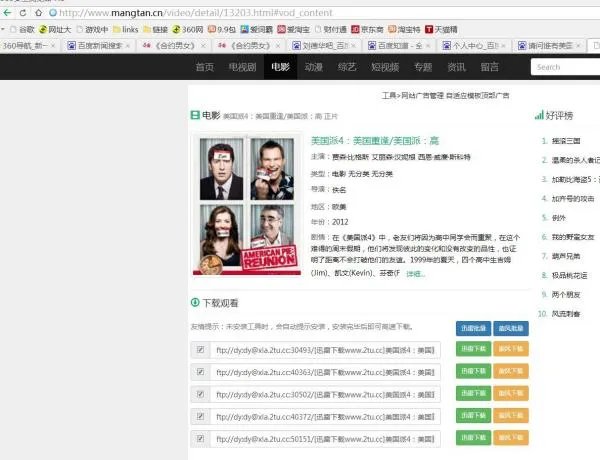Expand the plot summary with 详细 link
The width and height of the screenshot is (600, 460).
pyautogui.click(x=416, y=274)
